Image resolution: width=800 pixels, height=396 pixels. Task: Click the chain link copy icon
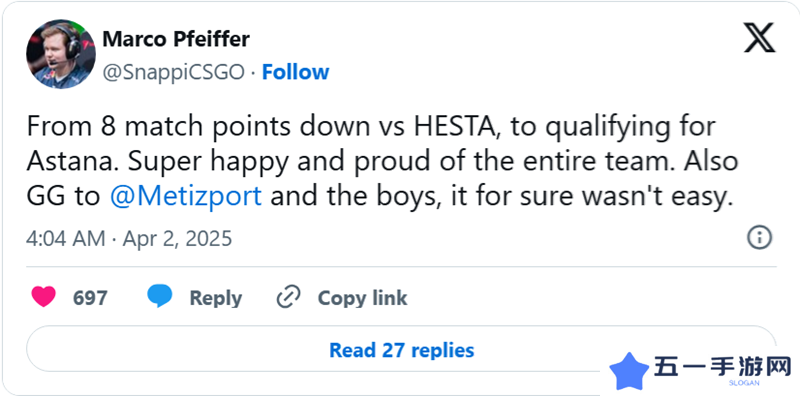(x=288, y=297)
